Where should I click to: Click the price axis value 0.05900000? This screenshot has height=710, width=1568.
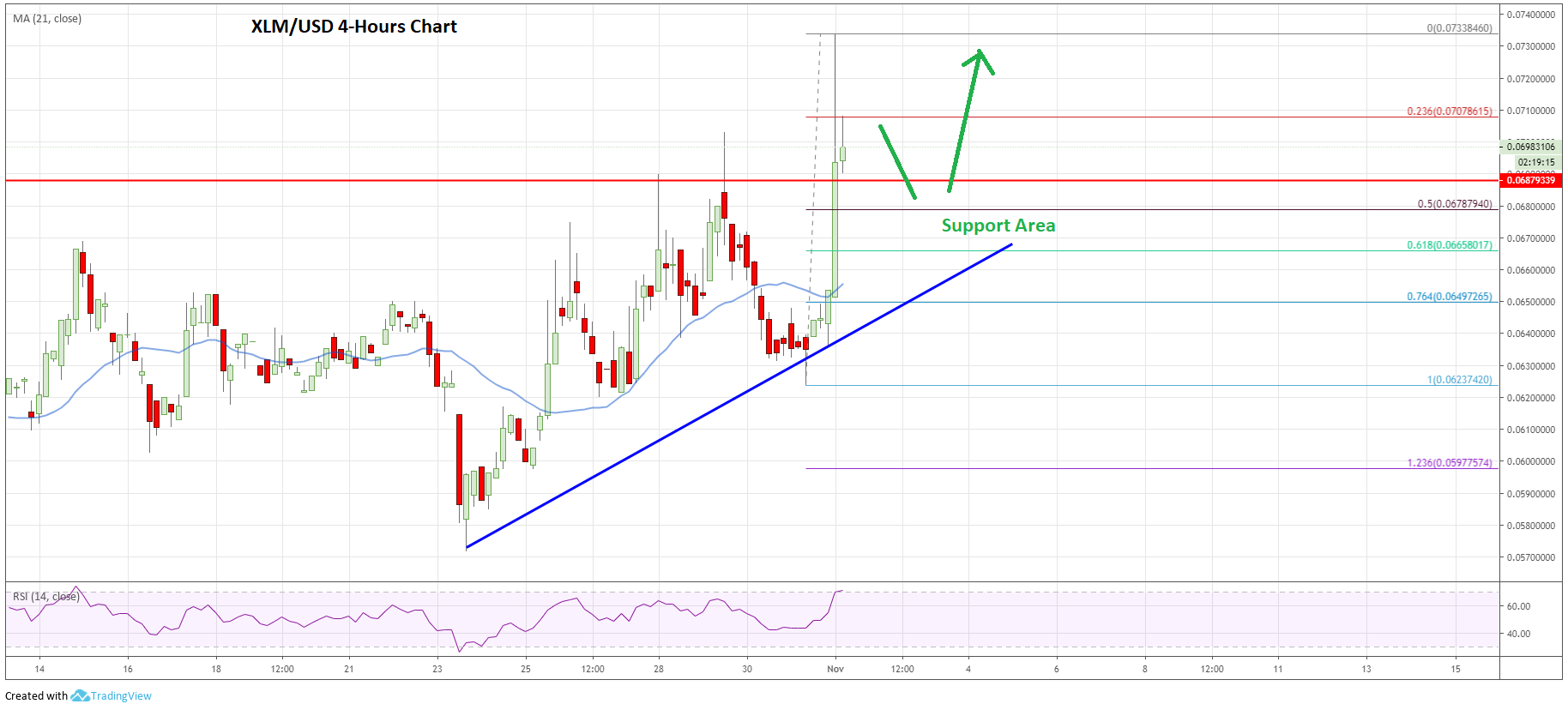click(x=1531, y=494)
